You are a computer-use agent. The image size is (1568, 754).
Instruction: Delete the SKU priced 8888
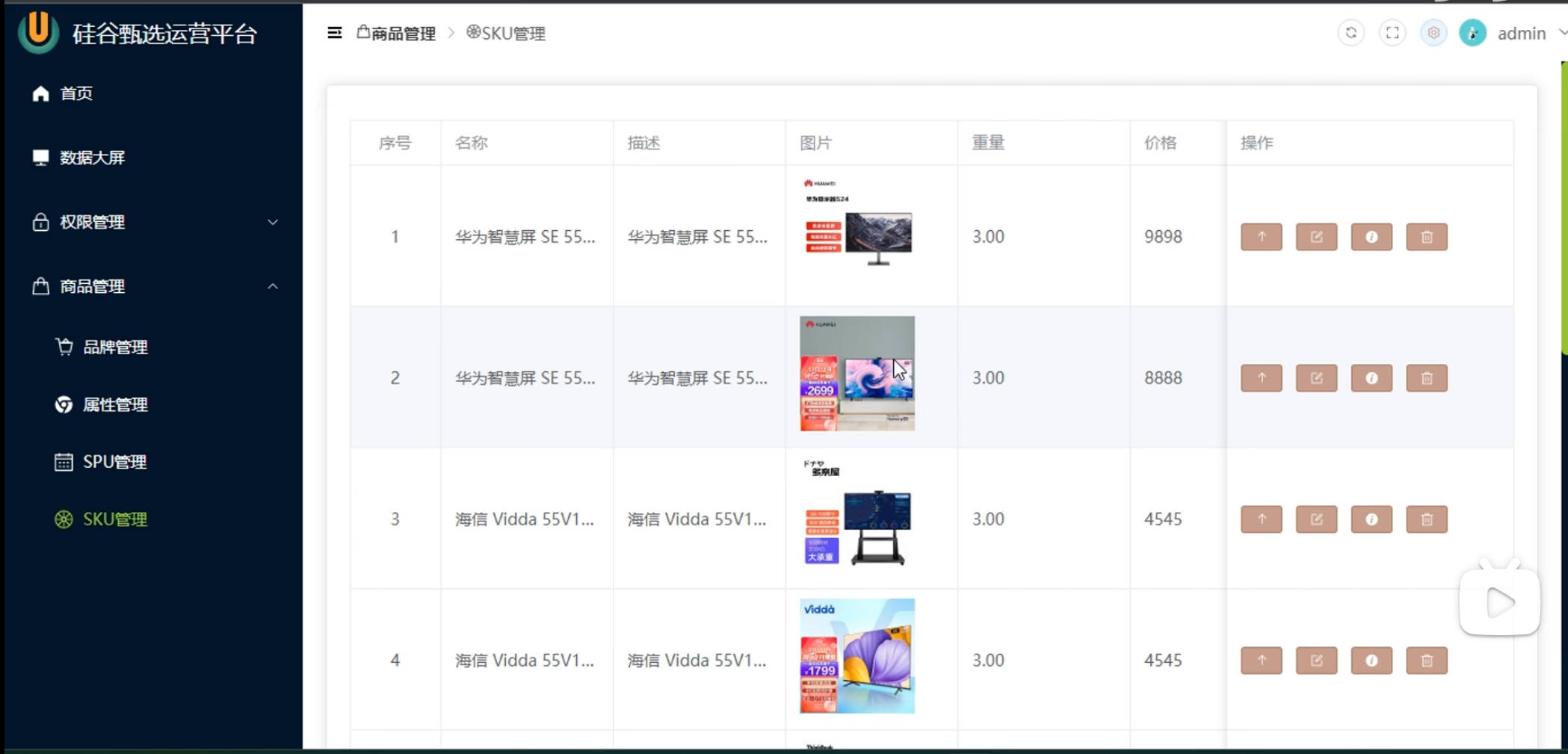point(1427,378)
